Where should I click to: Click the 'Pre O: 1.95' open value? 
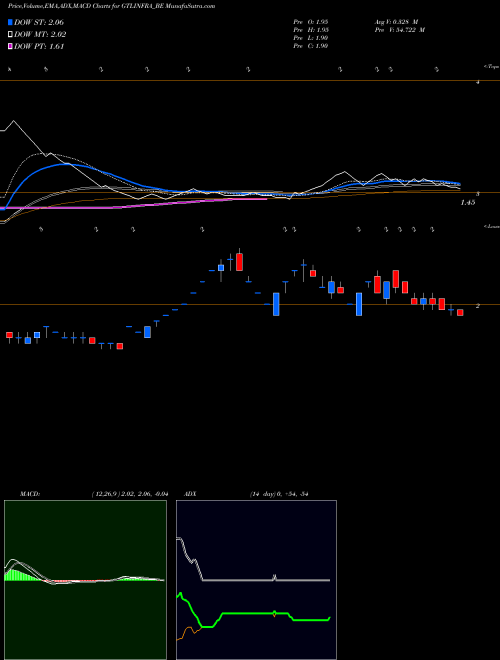pos(311,22)
